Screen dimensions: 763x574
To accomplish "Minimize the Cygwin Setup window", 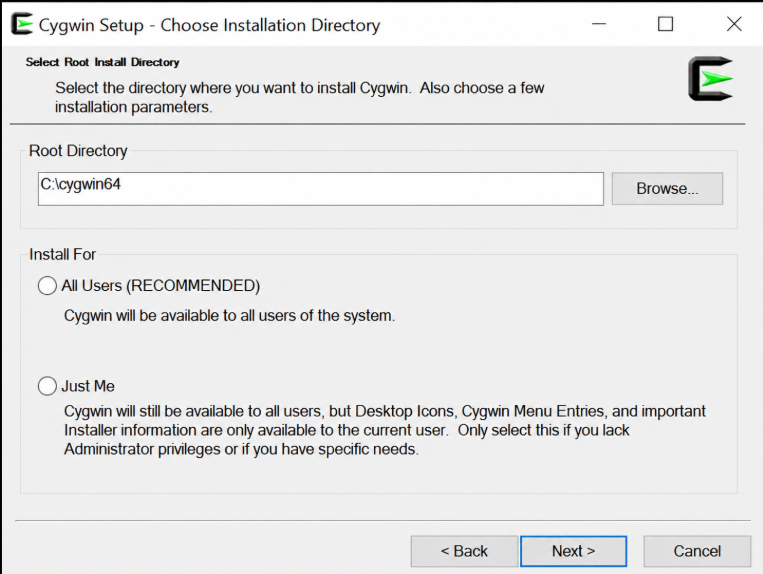I will (599, 24).
